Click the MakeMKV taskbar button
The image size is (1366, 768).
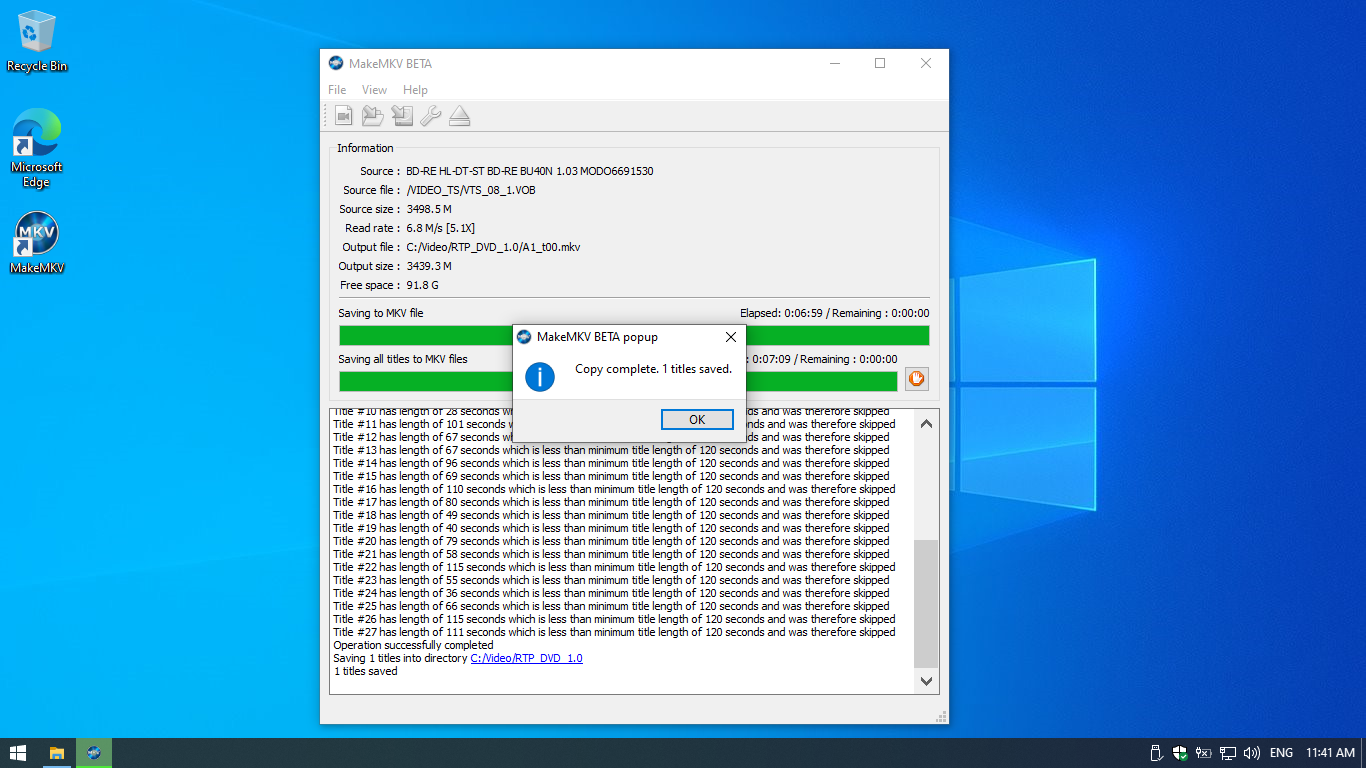point(94,753)
